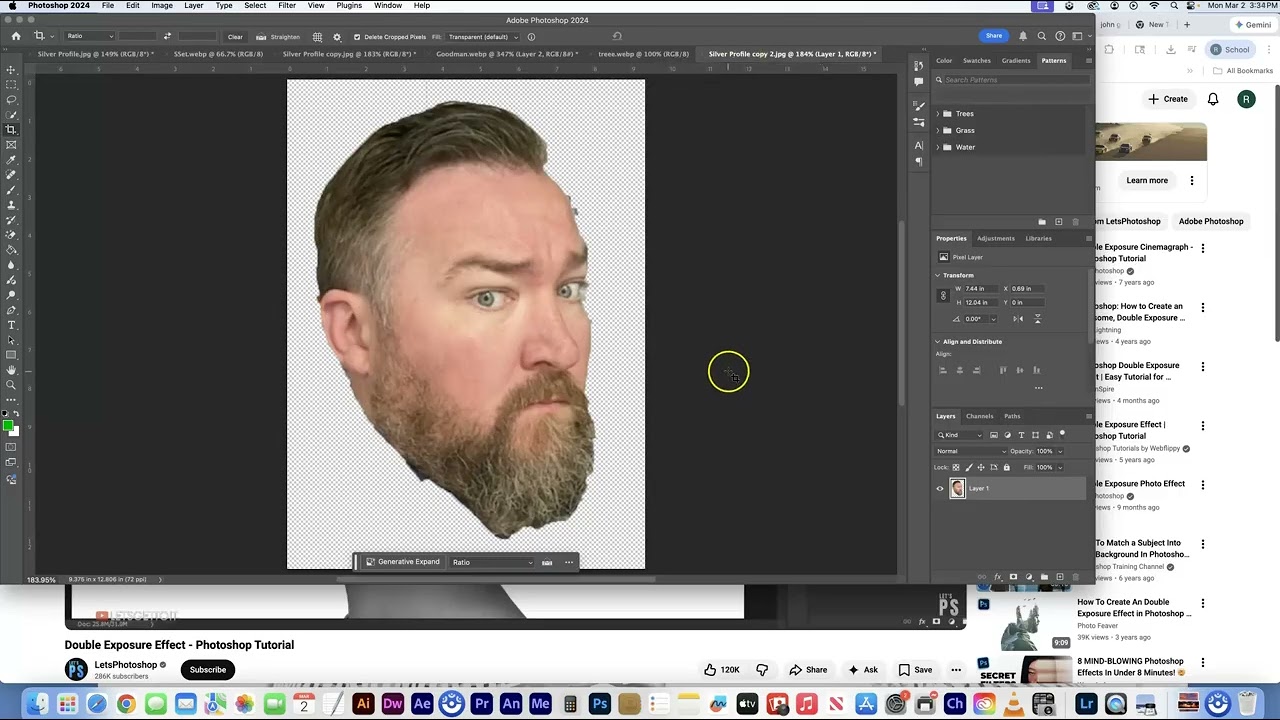This screenshot has height=720, width=1280.
Task: Switch to the Swatches tab
Action: click(x=976, y=60)
